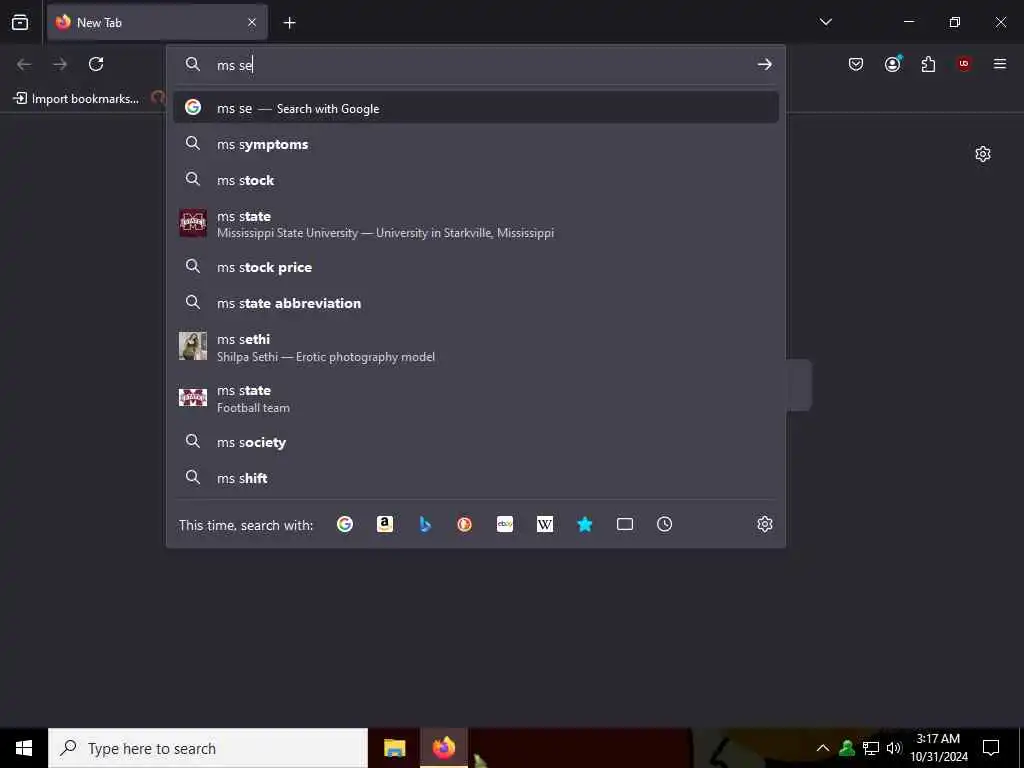Search history with the clock icon
This screenshot has height=768, width=1024.
click(664, 524)
